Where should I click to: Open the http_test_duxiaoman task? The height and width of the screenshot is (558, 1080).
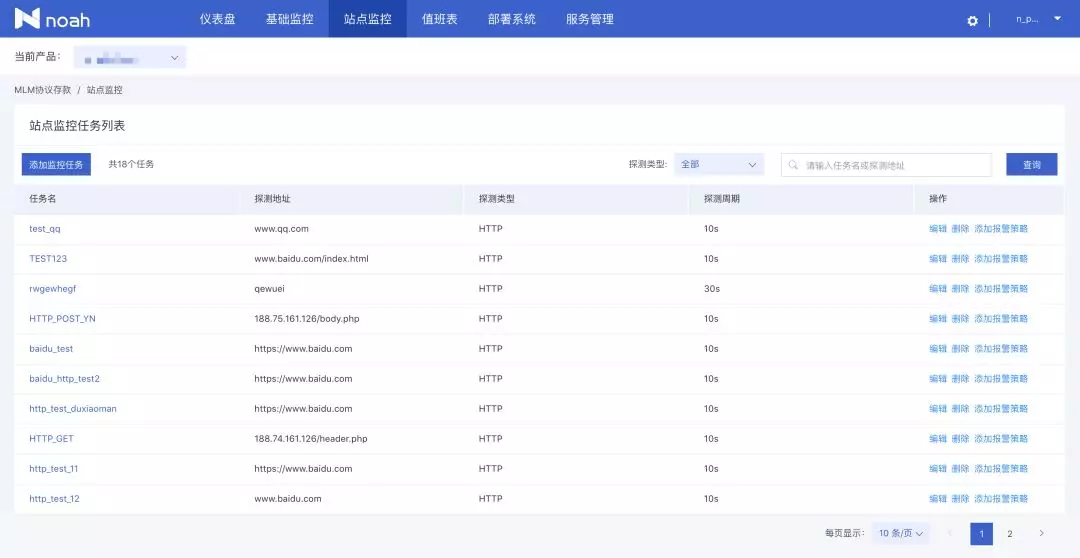(73, 409)
